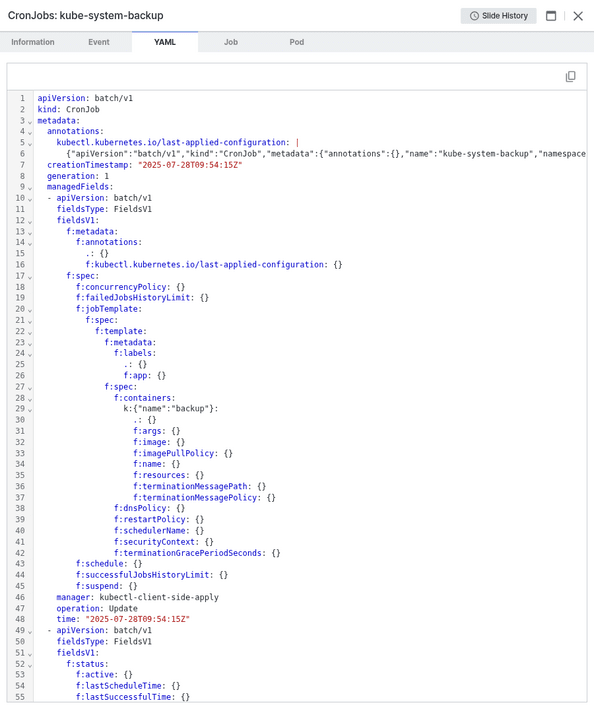Collapse f:jobTemplate fold on line 20

pyautogui.click(x=30, y=310)
